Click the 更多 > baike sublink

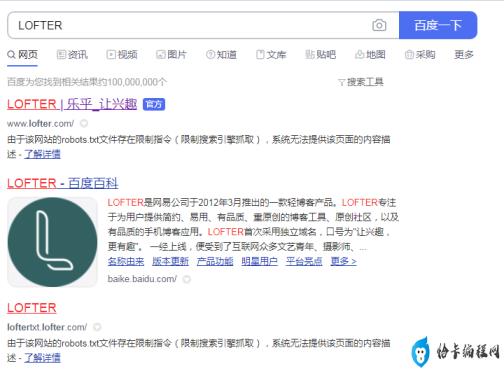(x=344, y=261)
